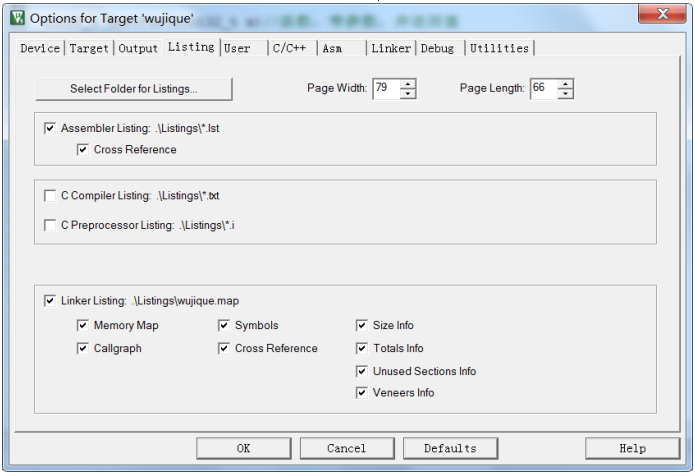Focus the Page Width input field

pyautogui.click(x=387, y=88)
